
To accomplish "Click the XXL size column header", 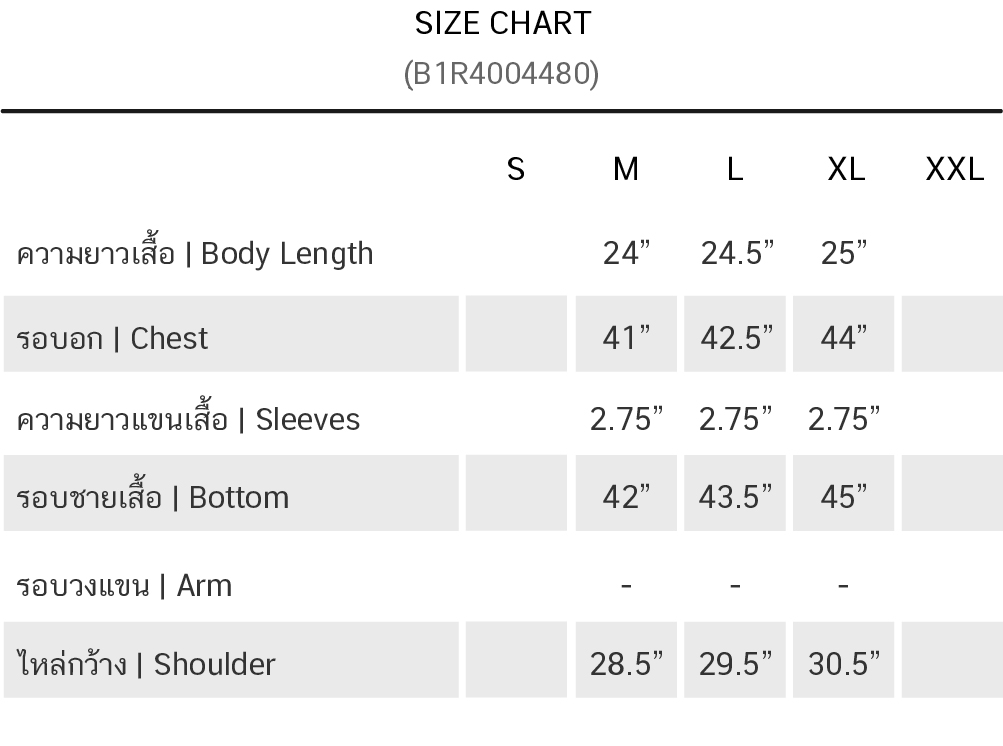I will tap(954, 170).
